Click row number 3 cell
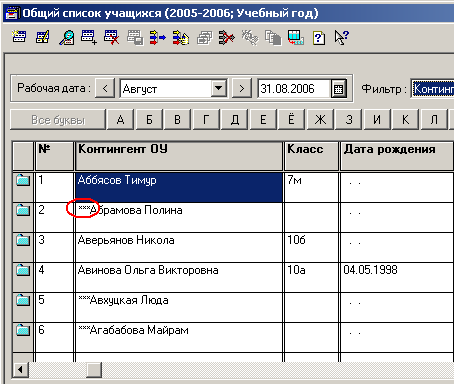Viewport: 454px width, 384px height. pos(54,247)
